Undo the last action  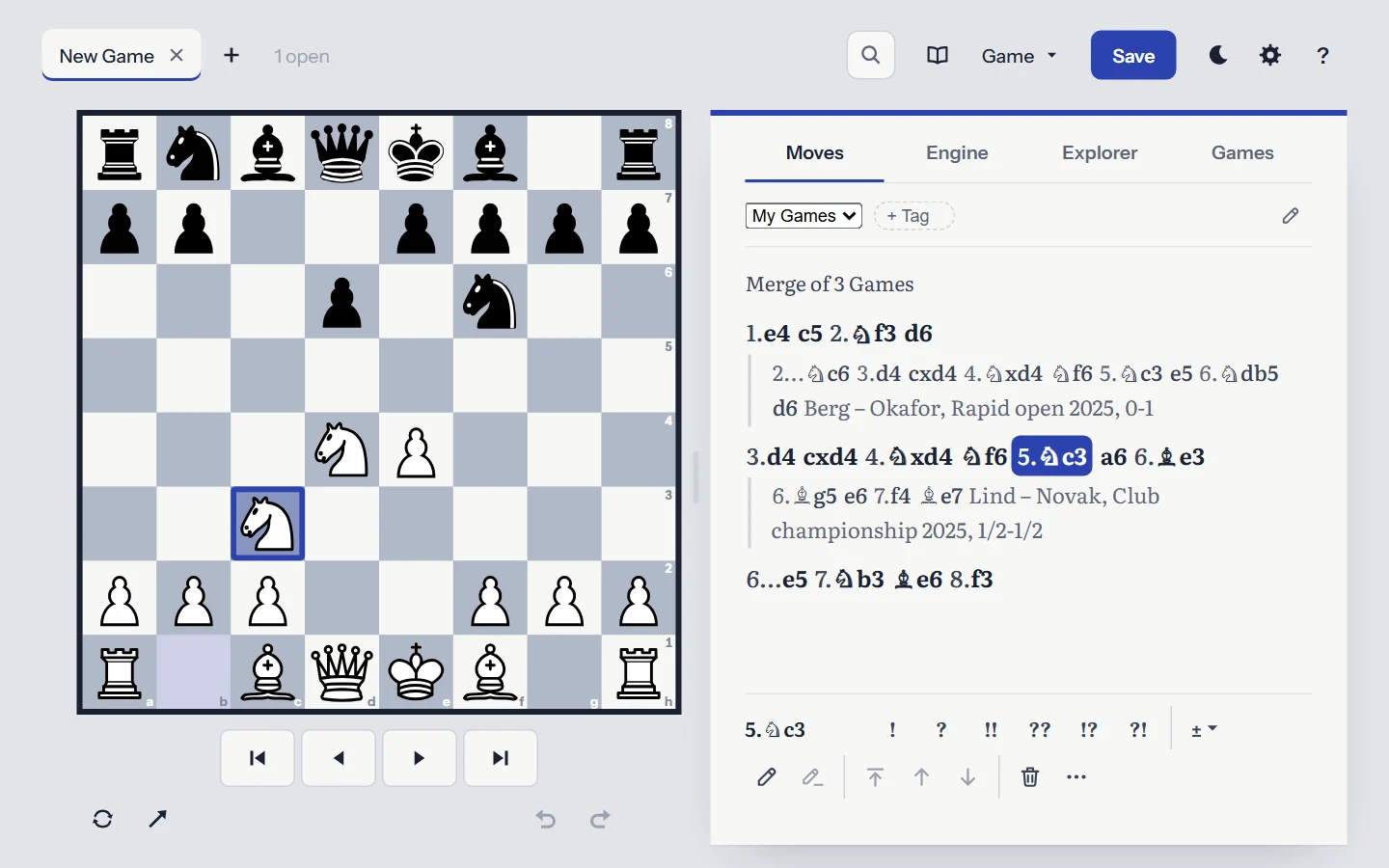[546, 819]
